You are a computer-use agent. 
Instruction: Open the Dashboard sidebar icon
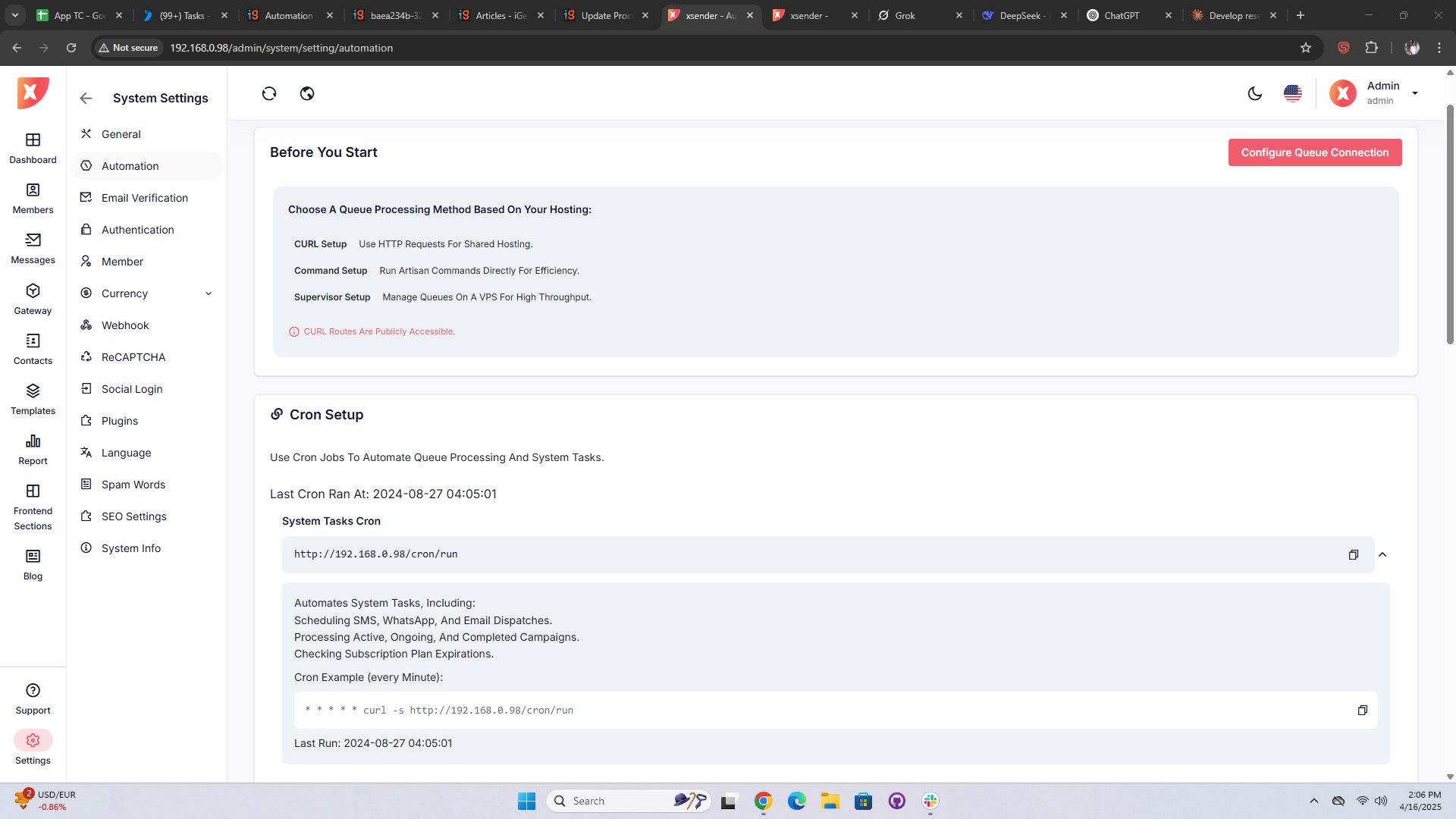click(x=33, y=140)
